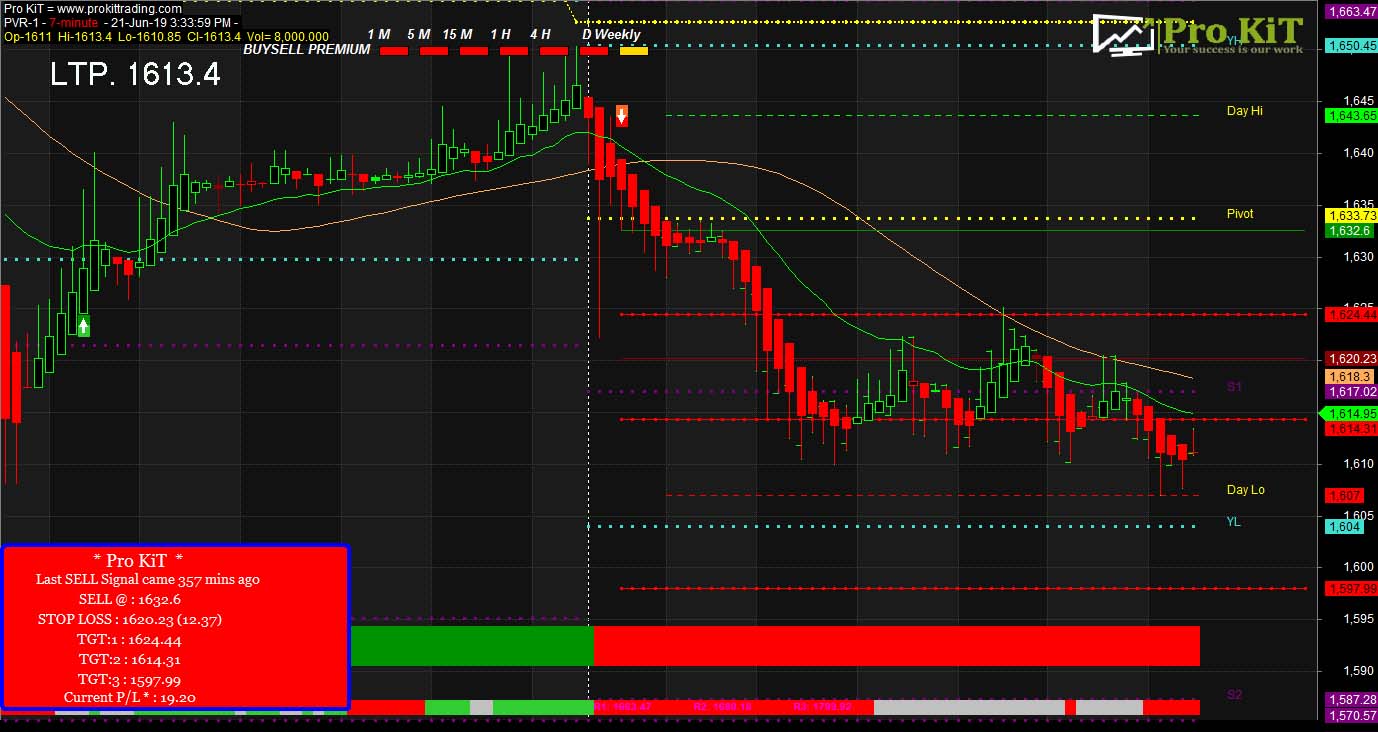
Task: Click the red sell-signal arrow badge
Action: [621, 115]
